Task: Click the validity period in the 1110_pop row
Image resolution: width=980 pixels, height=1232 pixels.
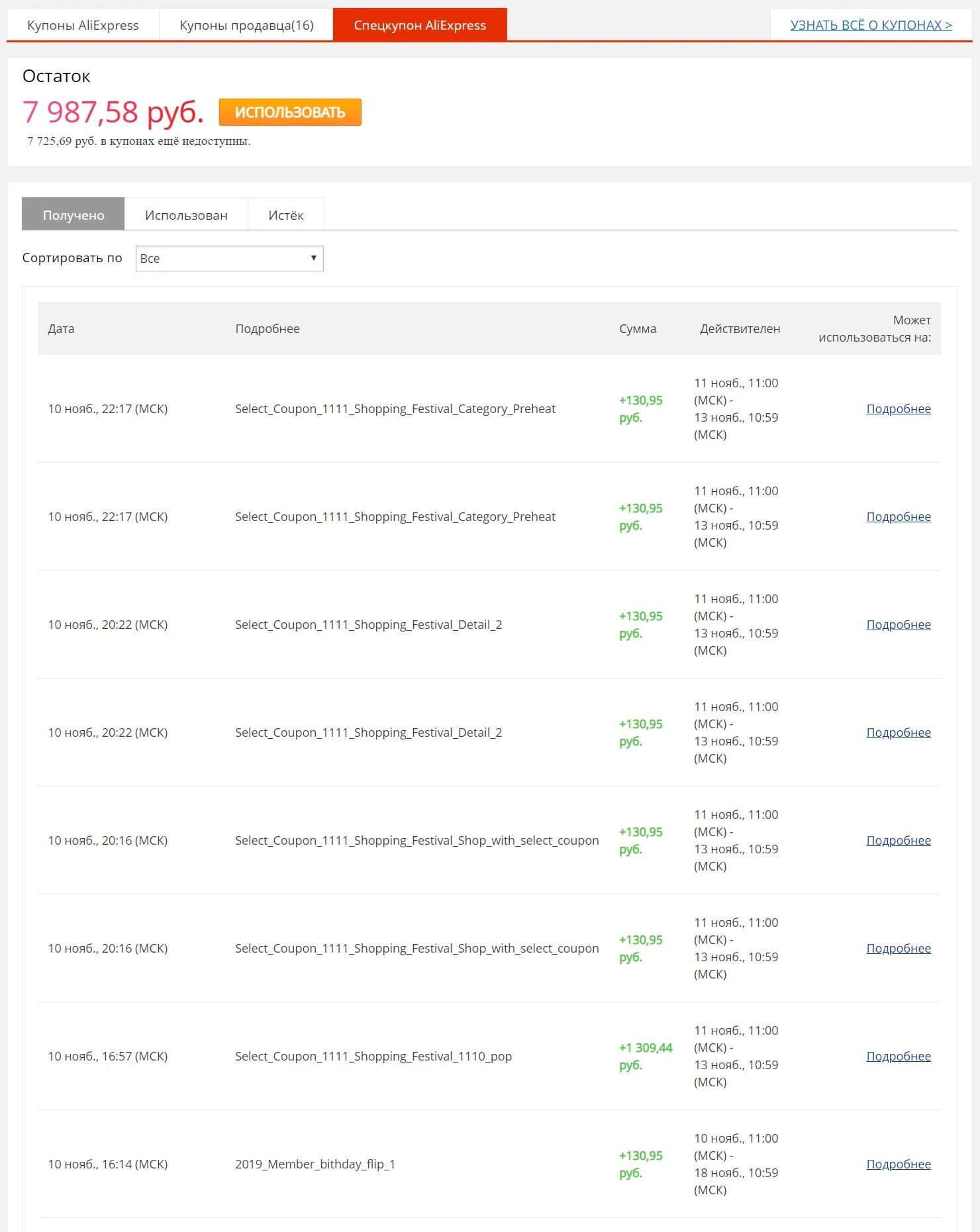Action: pos(736,1056)
